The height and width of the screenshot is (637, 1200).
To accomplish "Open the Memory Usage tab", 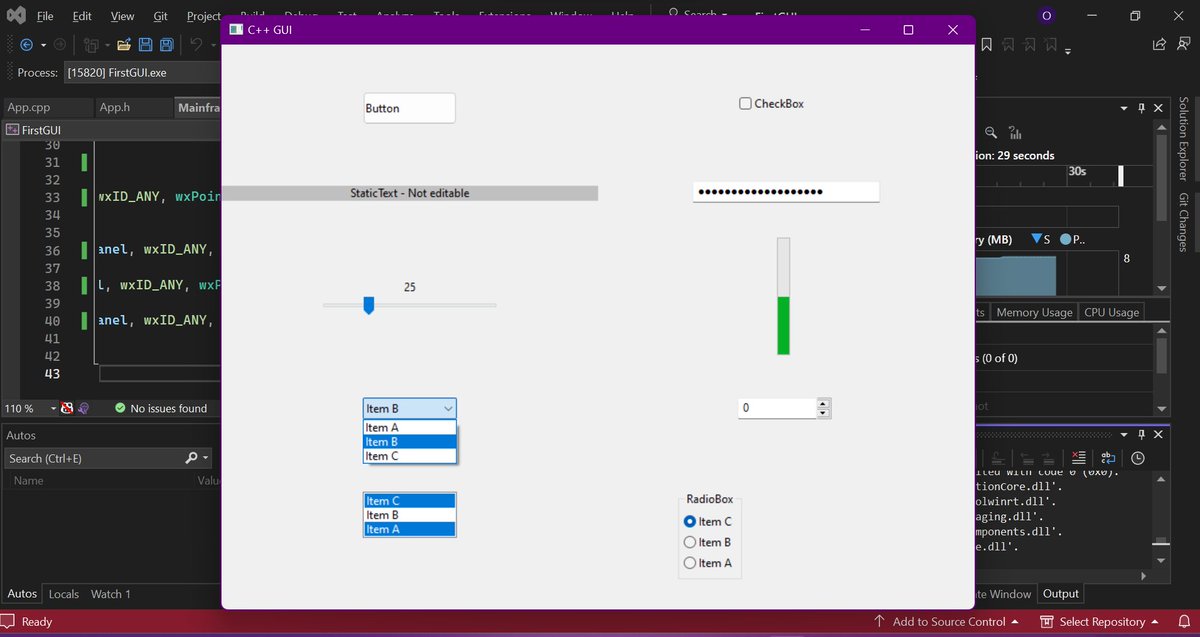I will point(1034,312).
